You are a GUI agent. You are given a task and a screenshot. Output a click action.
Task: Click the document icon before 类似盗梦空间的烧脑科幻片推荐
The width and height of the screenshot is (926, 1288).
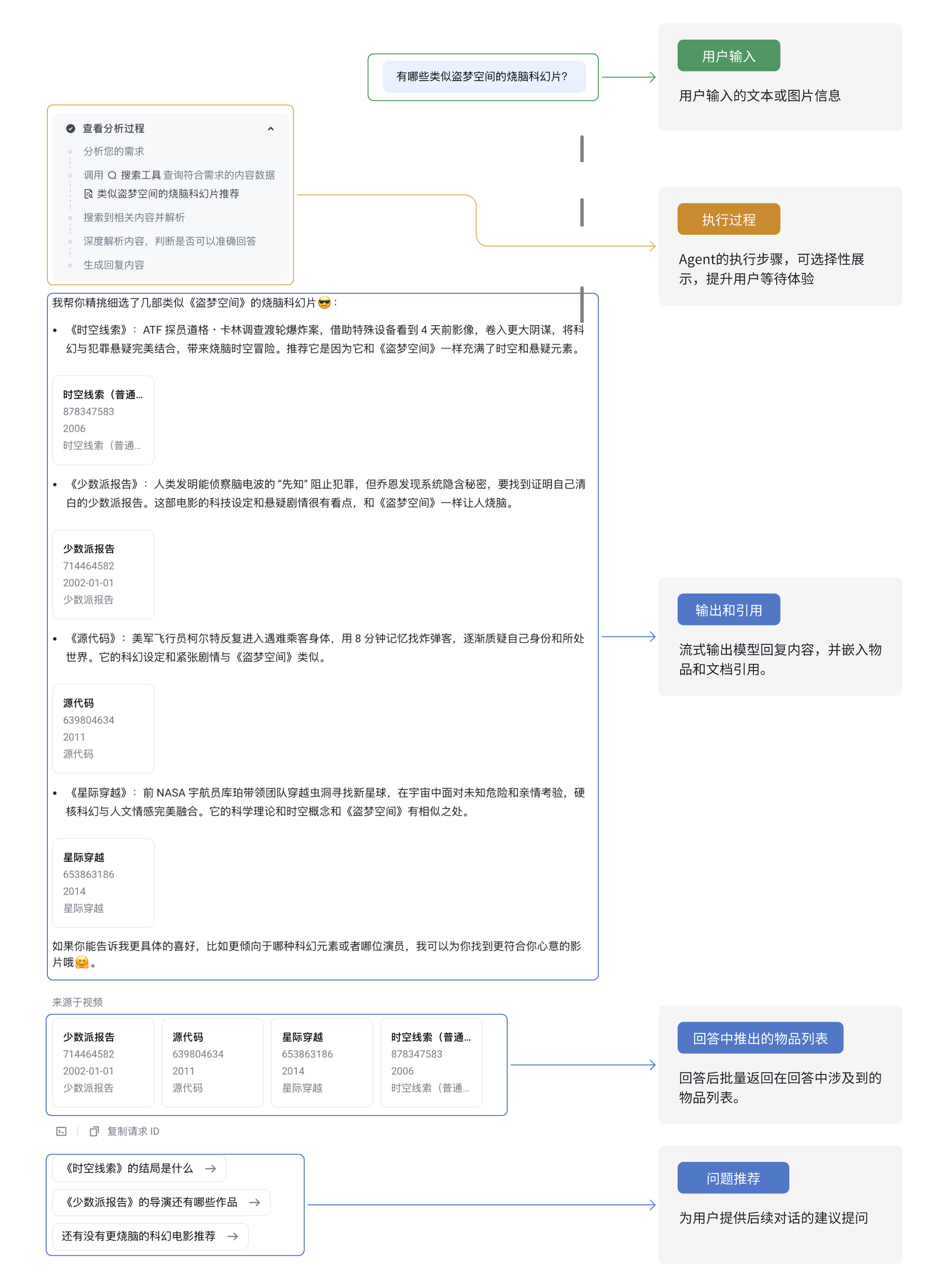coord(88,194)
